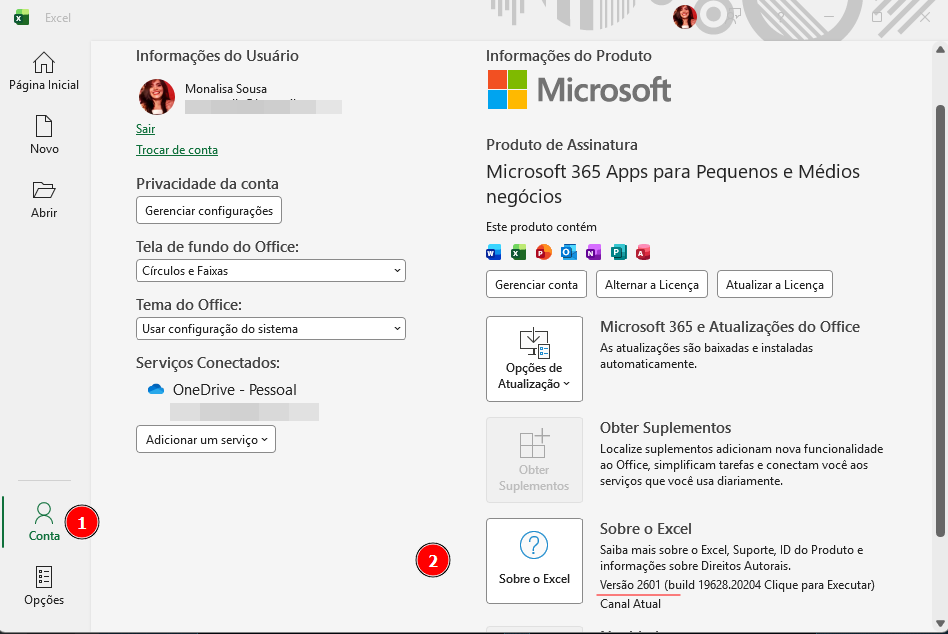948x634 pixels.
Task: Expand the Adicionar um serviço dropdown
Action: 206,439
